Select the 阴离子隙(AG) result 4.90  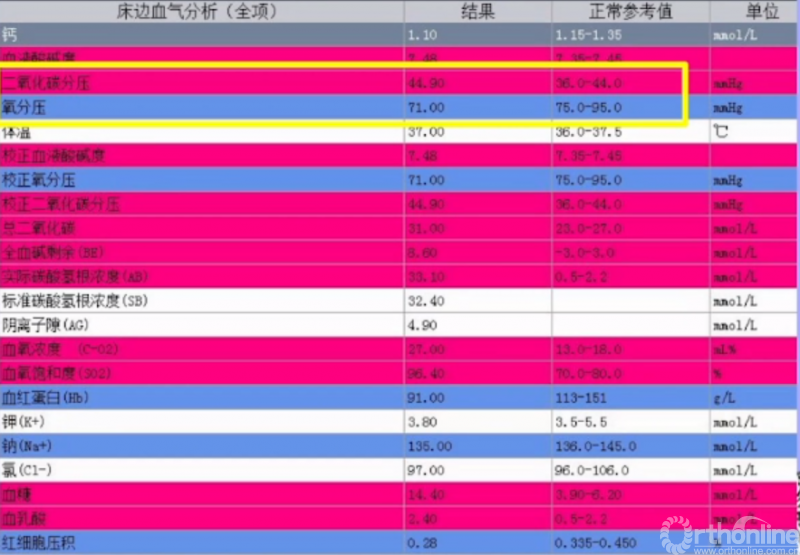point(422,324)
